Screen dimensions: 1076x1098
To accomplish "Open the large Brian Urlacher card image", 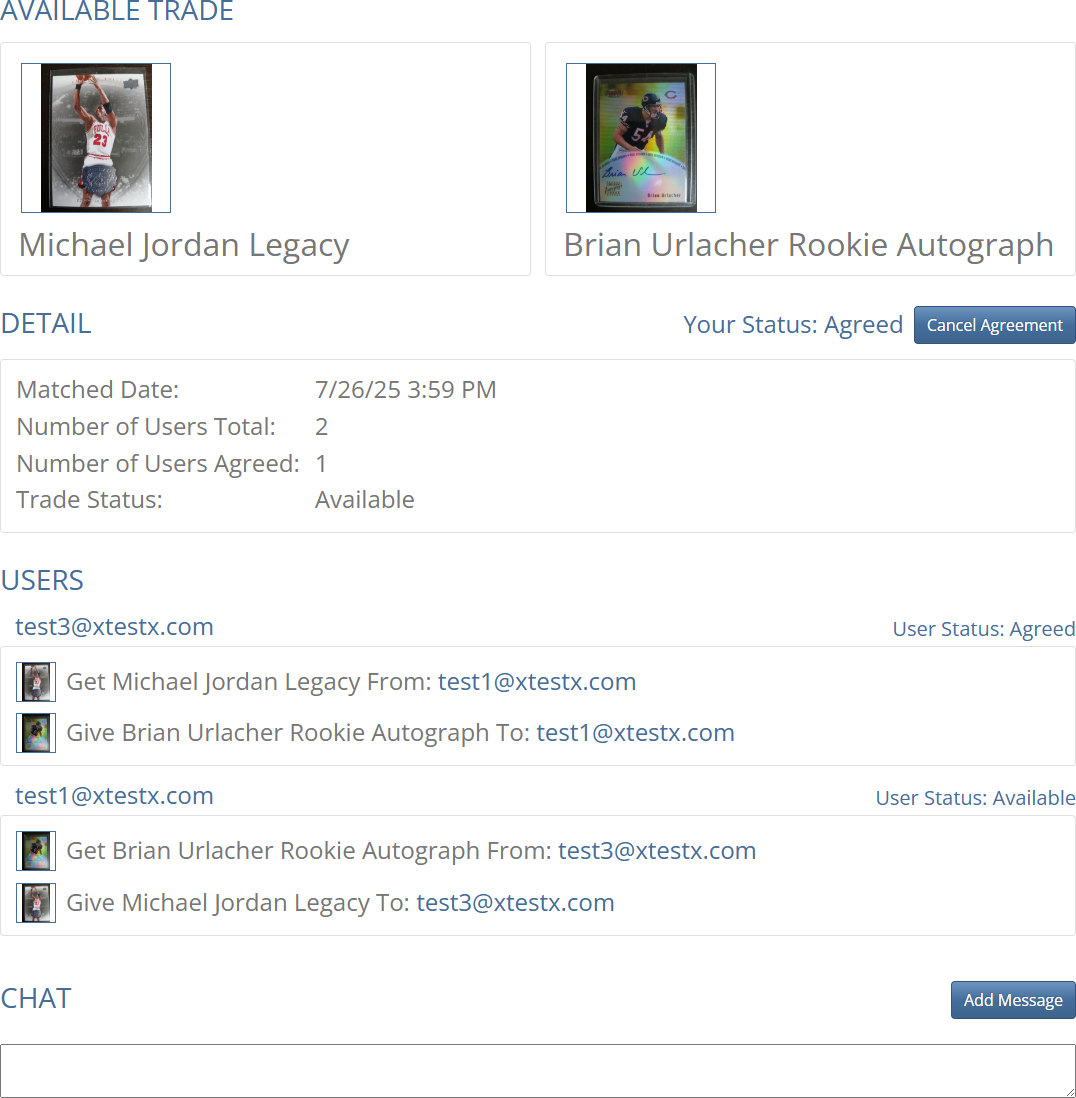I will (x=641, y=138).
